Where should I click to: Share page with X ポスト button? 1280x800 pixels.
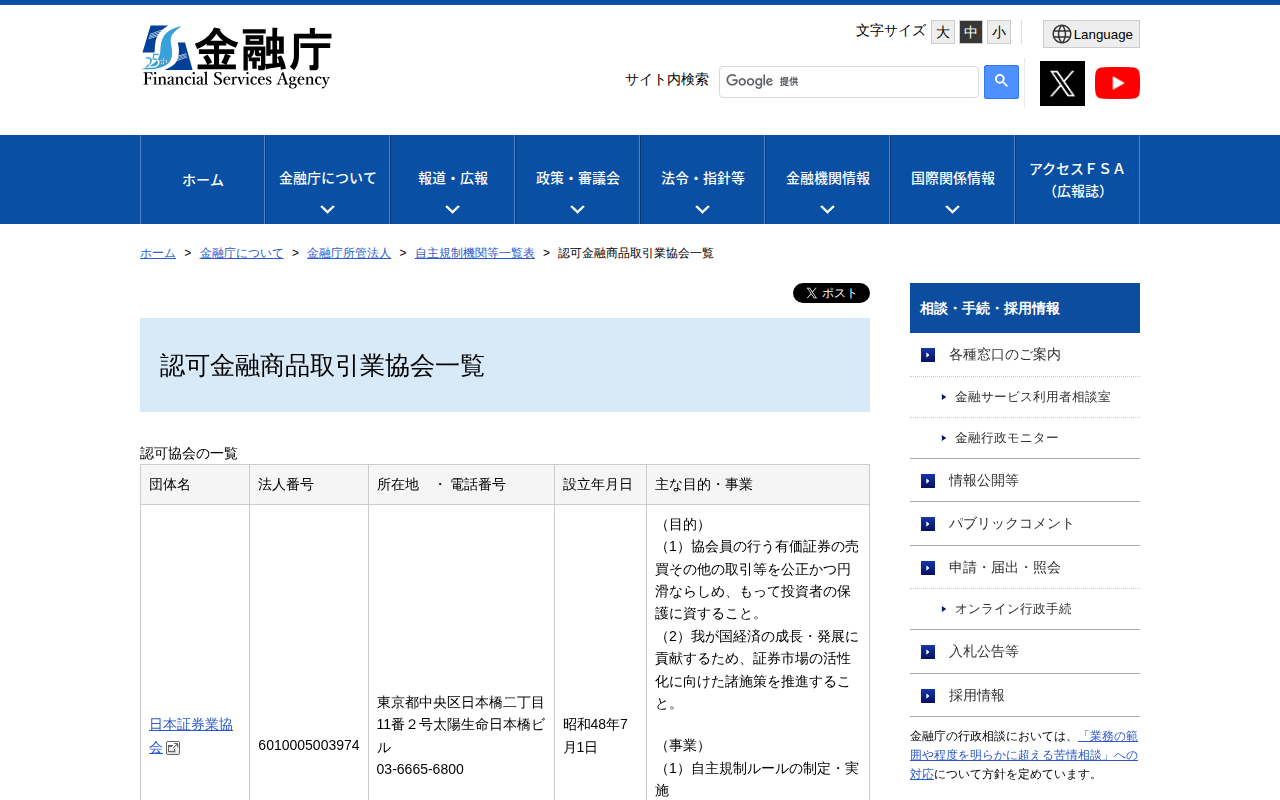[x=831, y=293]
